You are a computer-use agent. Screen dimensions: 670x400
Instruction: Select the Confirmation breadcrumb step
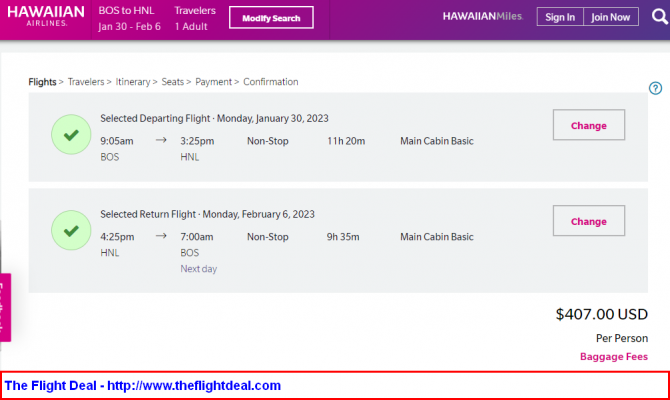270,82
